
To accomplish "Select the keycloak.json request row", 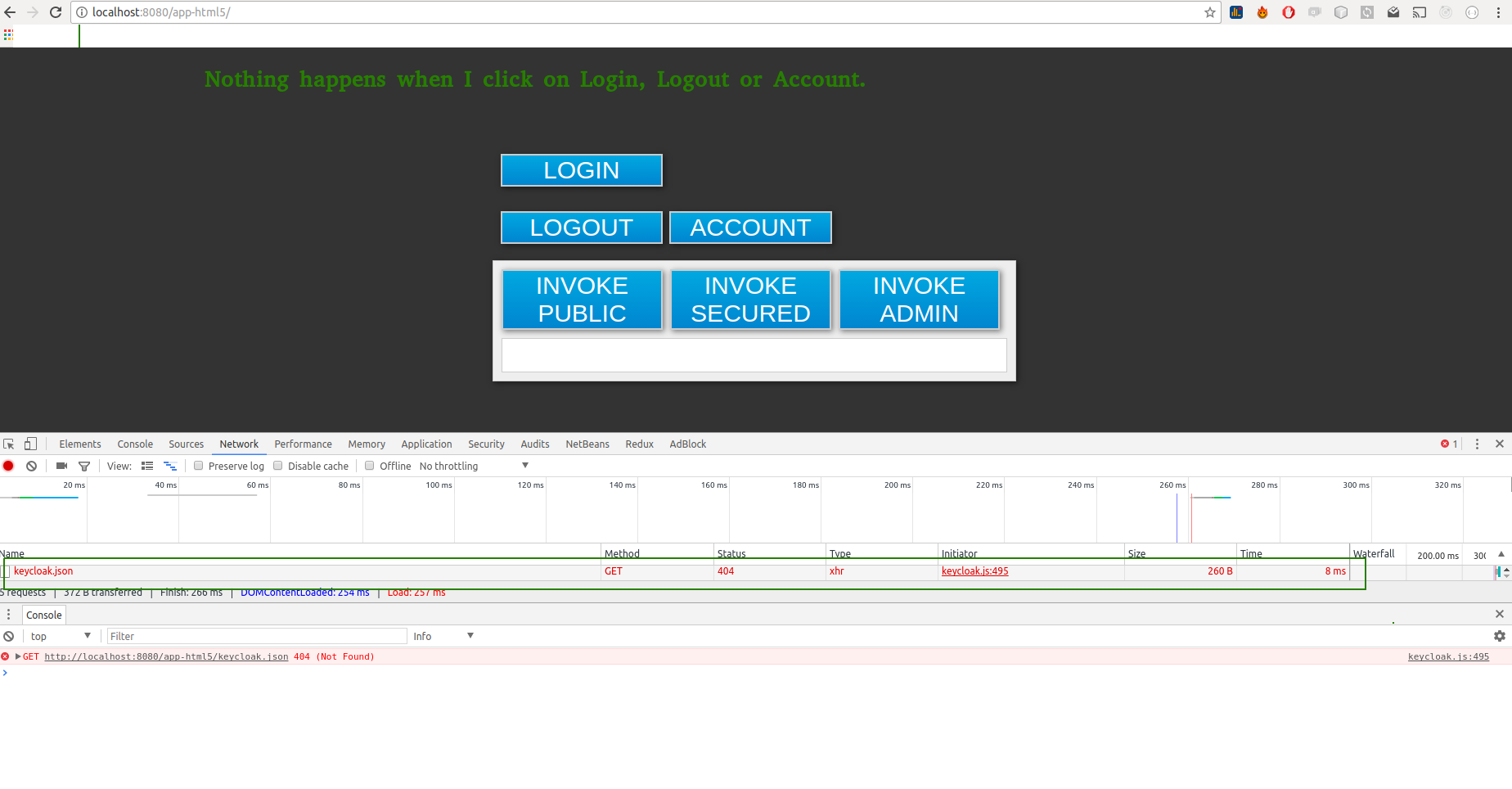I will point(675,571).
